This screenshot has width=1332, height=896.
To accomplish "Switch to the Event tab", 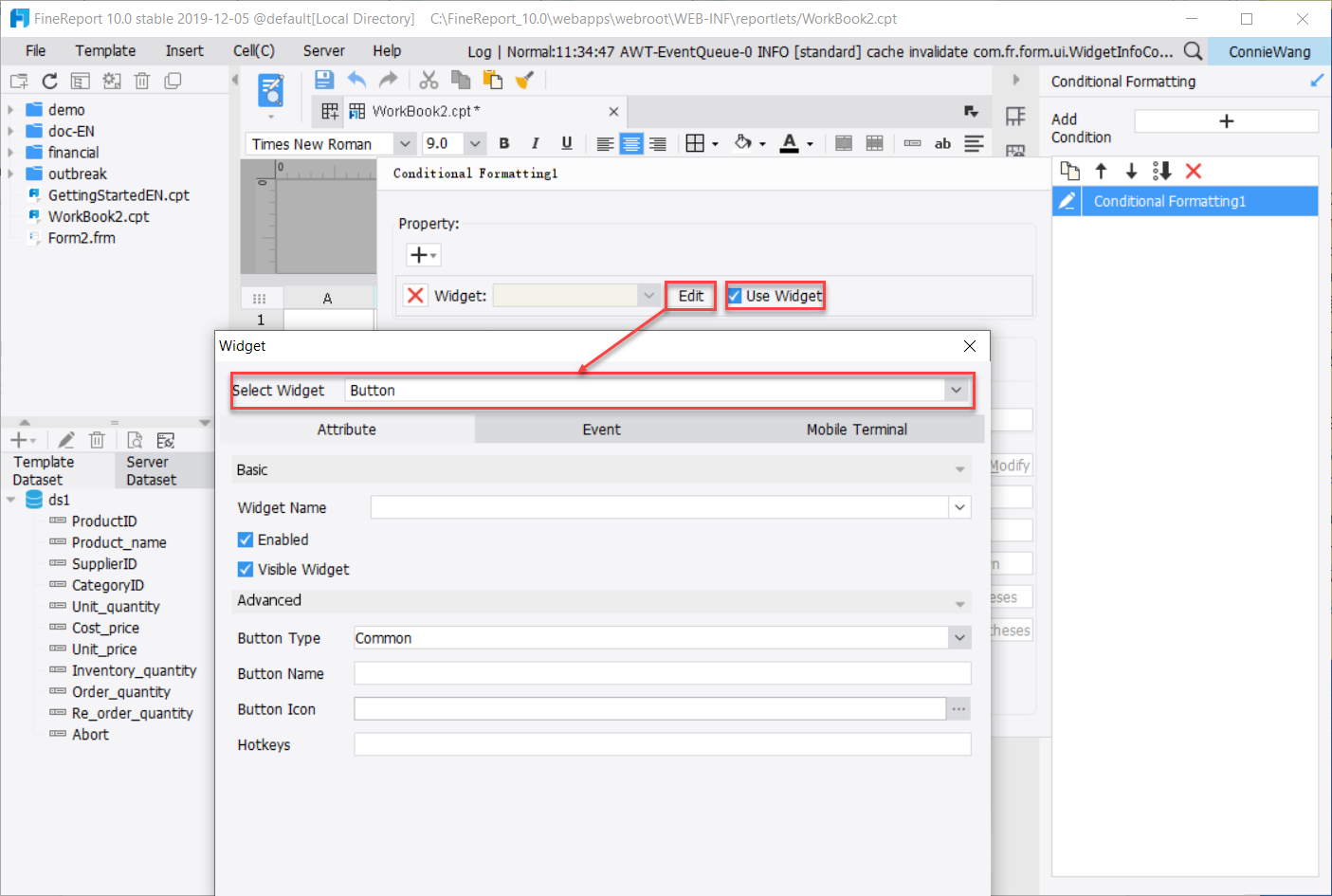I will 601,429.
